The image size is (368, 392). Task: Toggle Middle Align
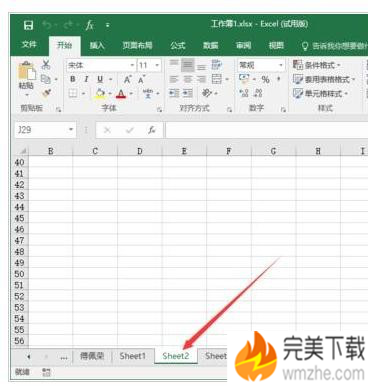pyautogui.click(x=188, y=65)
